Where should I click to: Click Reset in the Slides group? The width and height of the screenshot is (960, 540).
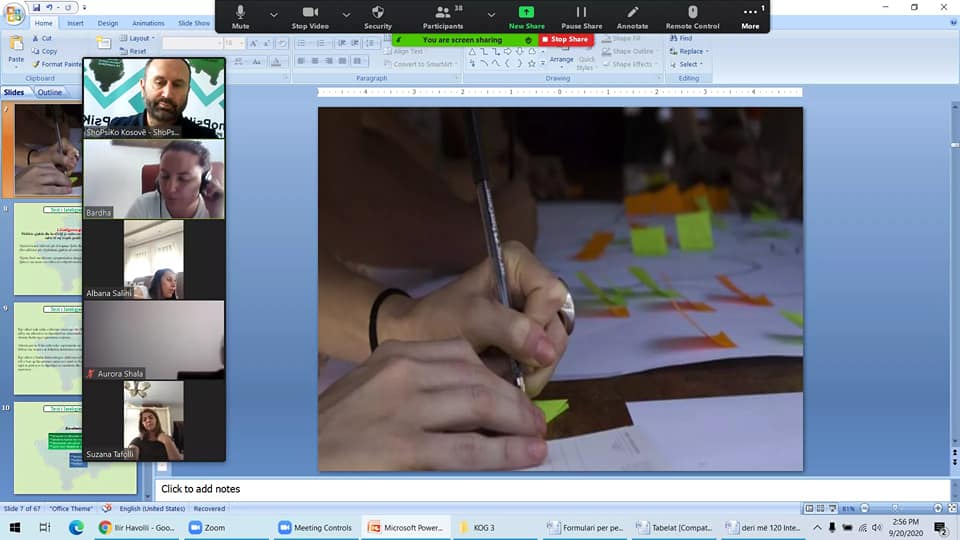pyautogui.click(x=133, y=51)
